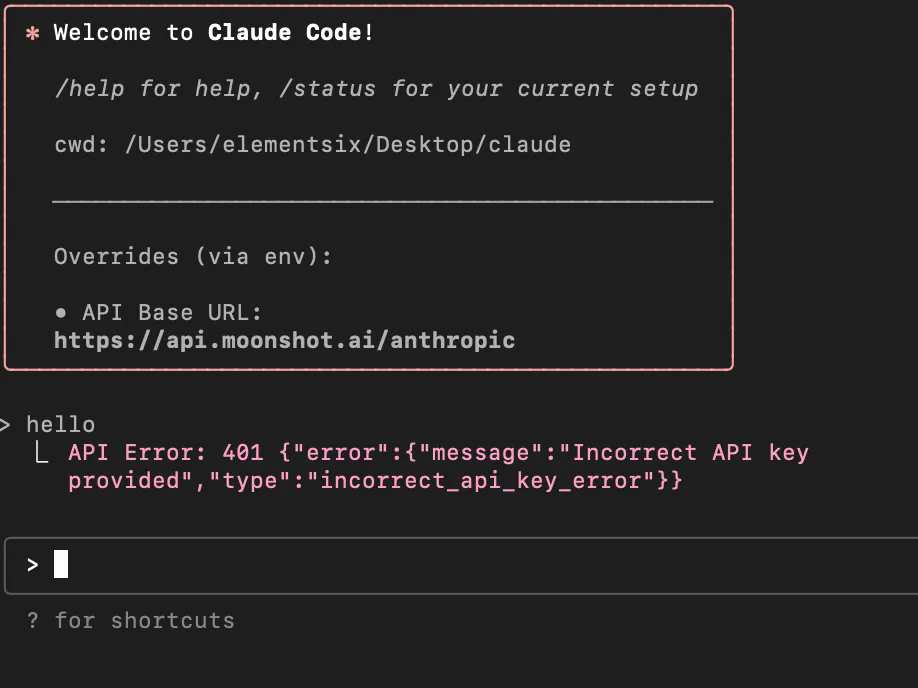
Task: Click the /help command text
Action: [90, 89]
